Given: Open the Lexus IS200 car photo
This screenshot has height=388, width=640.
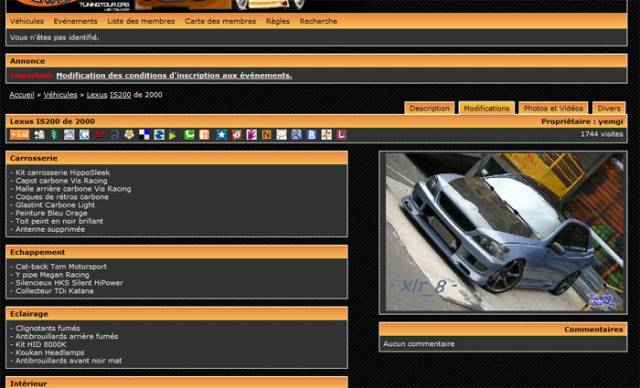Looking at the screenshot, I should pos(503,233).
